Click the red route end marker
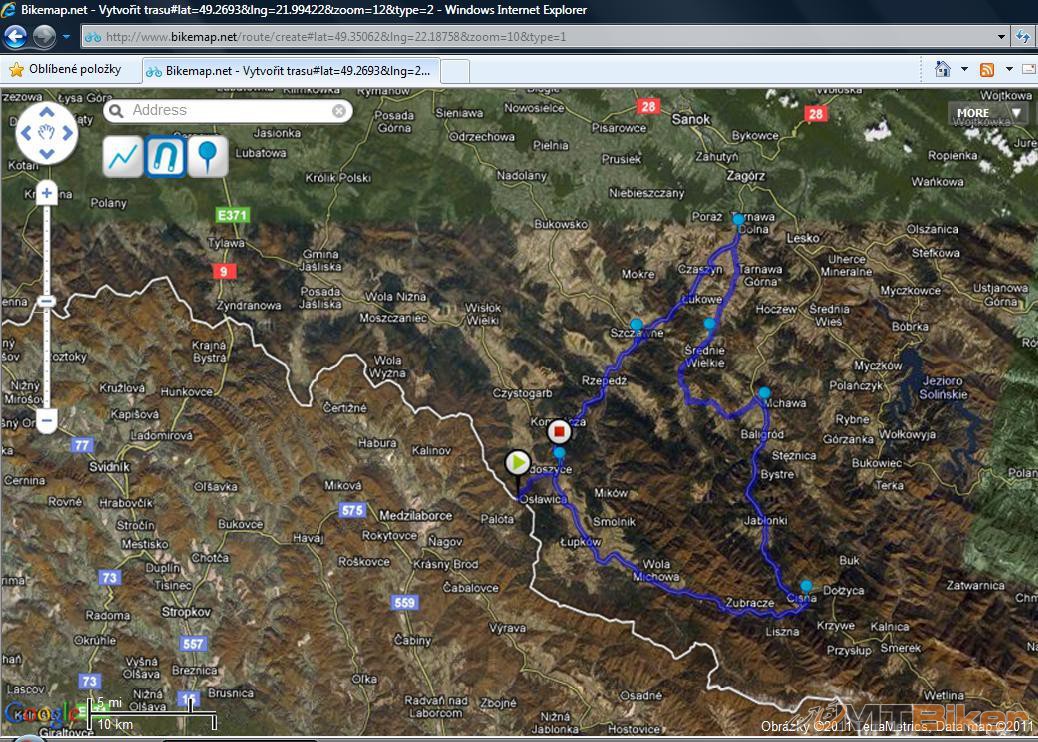 coord(560,432)
